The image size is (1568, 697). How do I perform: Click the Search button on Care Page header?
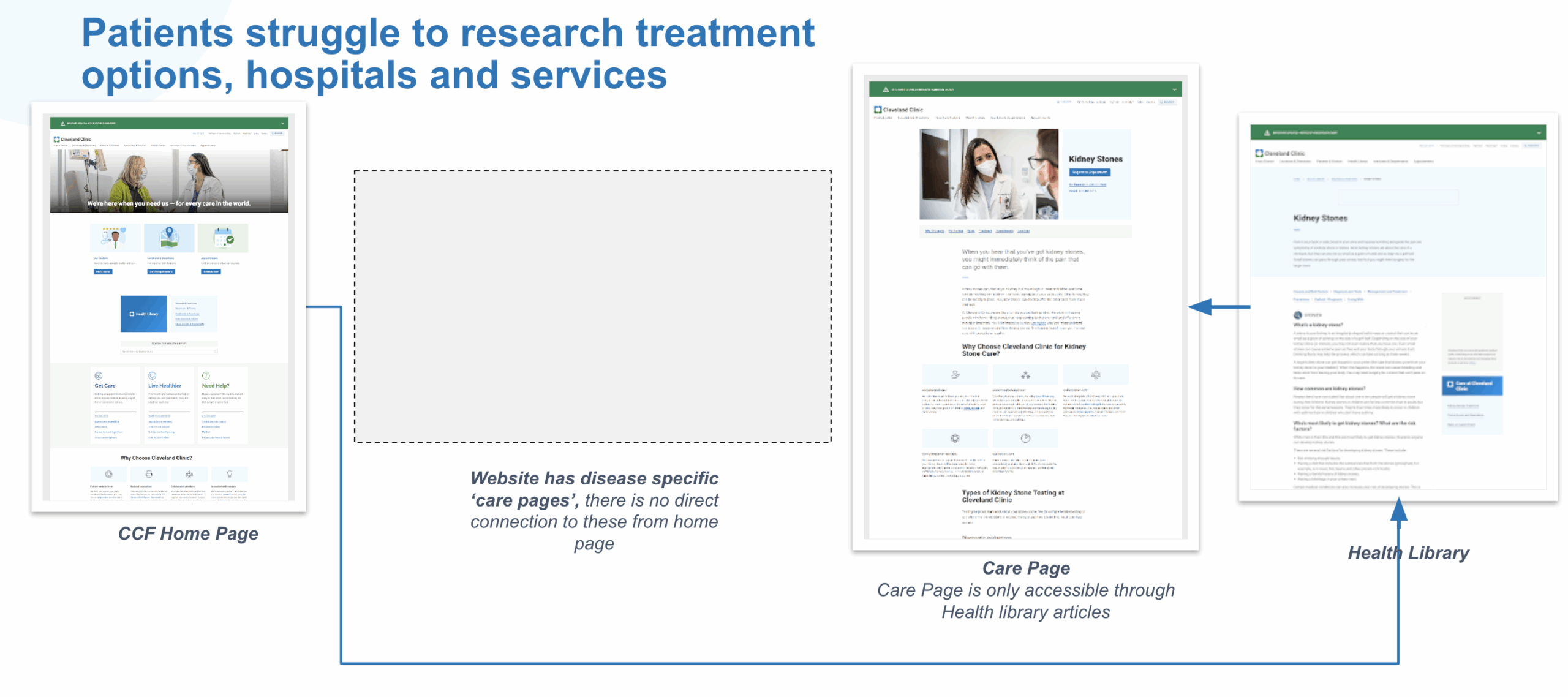coord(1168,102)
